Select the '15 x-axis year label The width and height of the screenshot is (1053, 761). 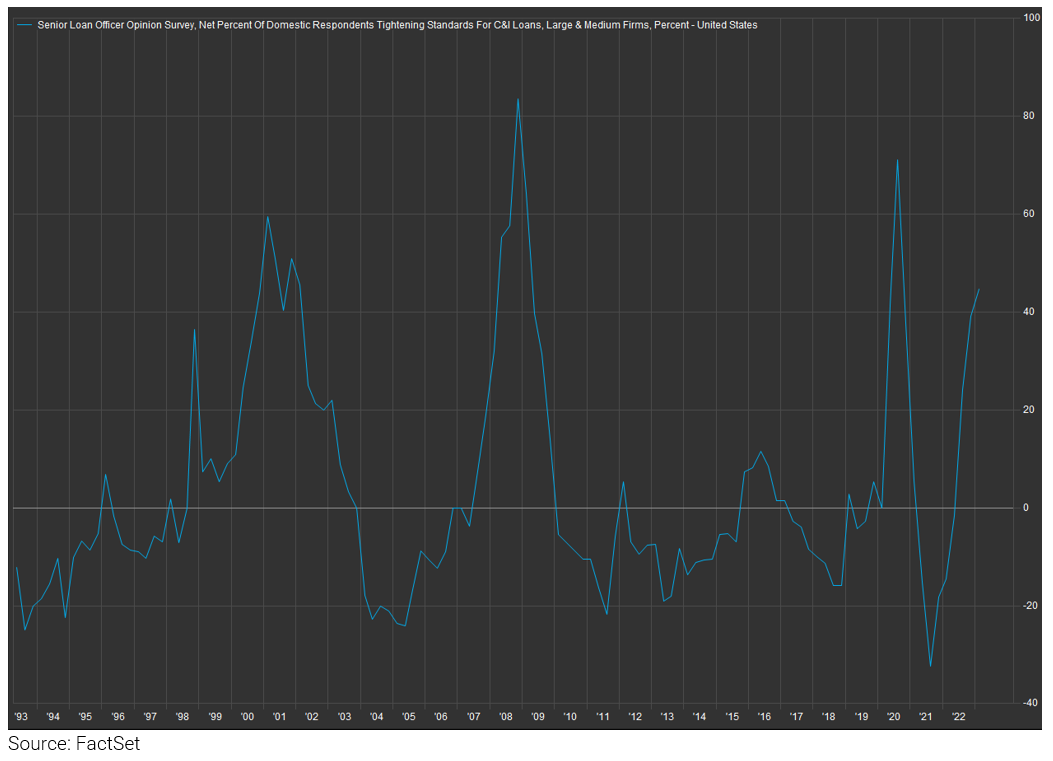pos(732,716)
